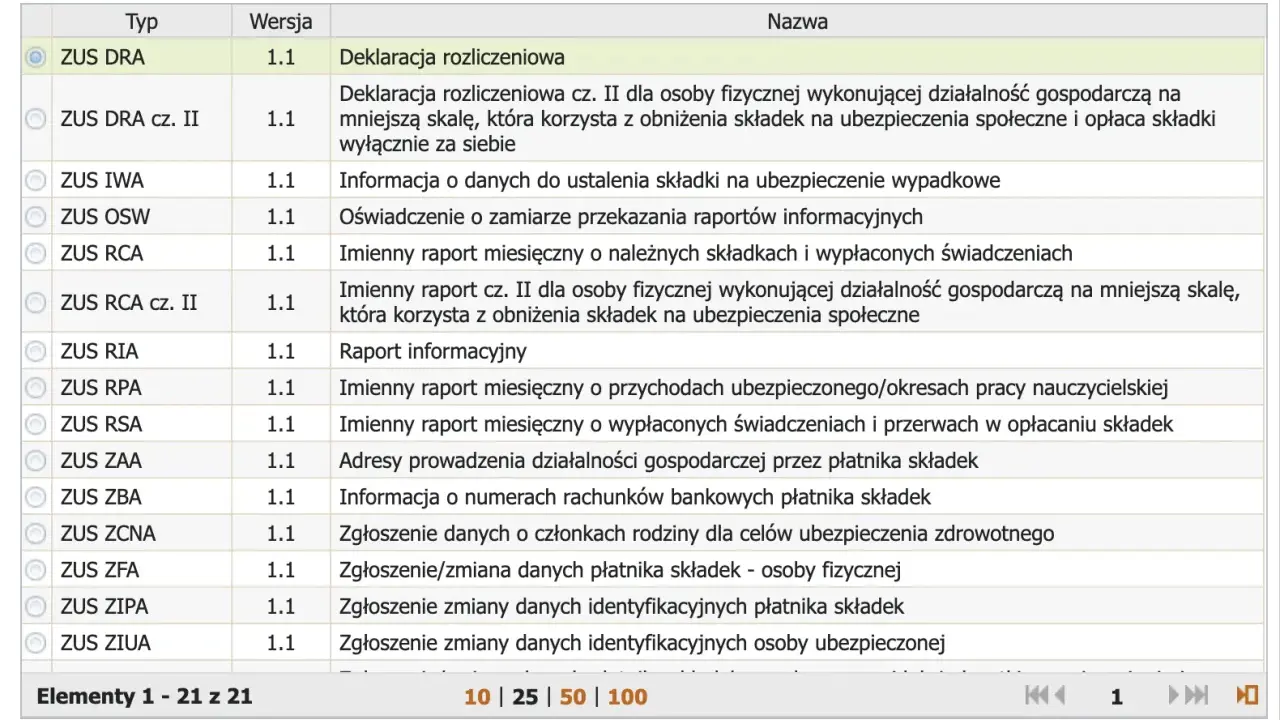The width and height of the screenshot is (1280, 720).
Task: Click the current page number 1
Action: [1117, 697]
